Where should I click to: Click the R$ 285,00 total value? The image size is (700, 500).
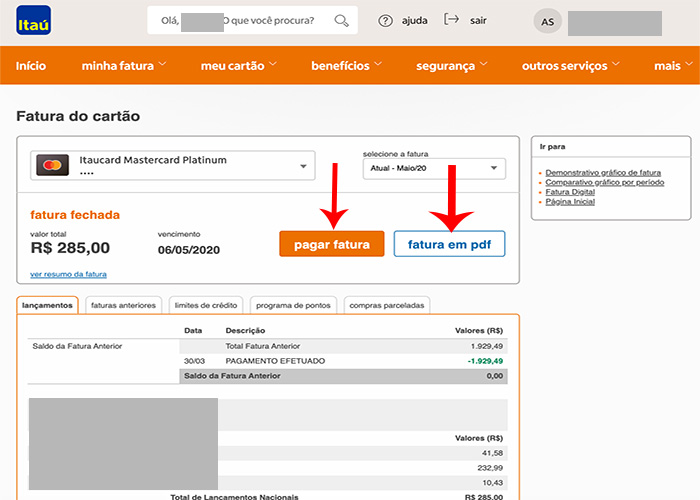tap(70, 248)
